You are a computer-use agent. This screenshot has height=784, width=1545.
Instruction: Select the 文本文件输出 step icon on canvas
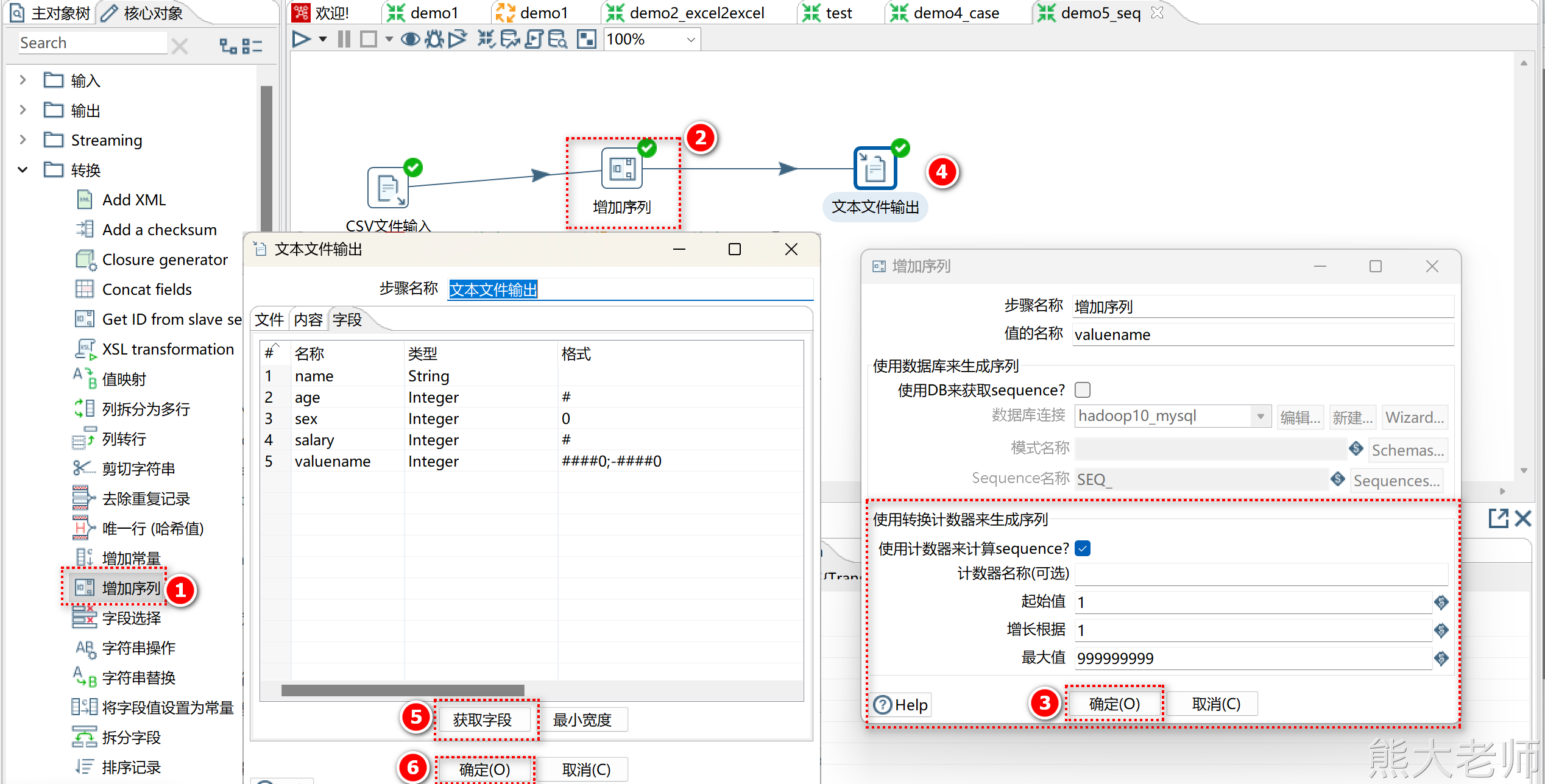click(875, 169)
